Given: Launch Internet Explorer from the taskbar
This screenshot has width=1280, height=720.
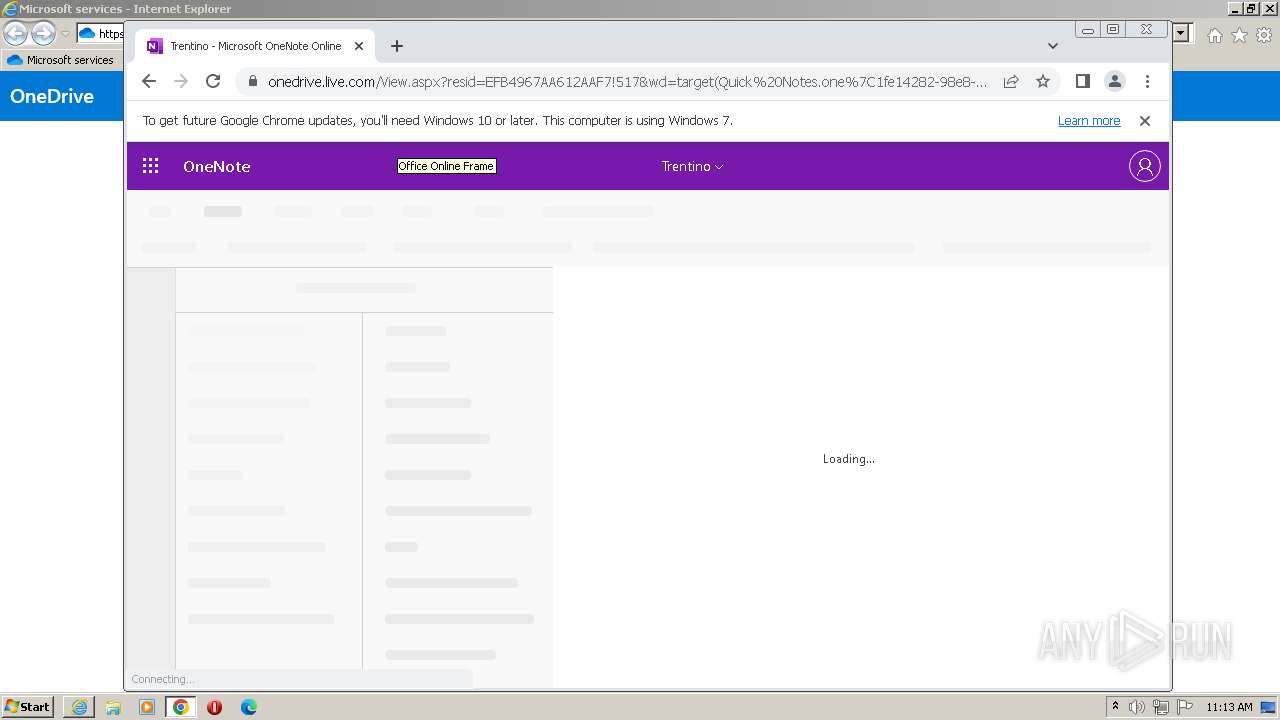Looking at the screenshot, I should 79,707.
